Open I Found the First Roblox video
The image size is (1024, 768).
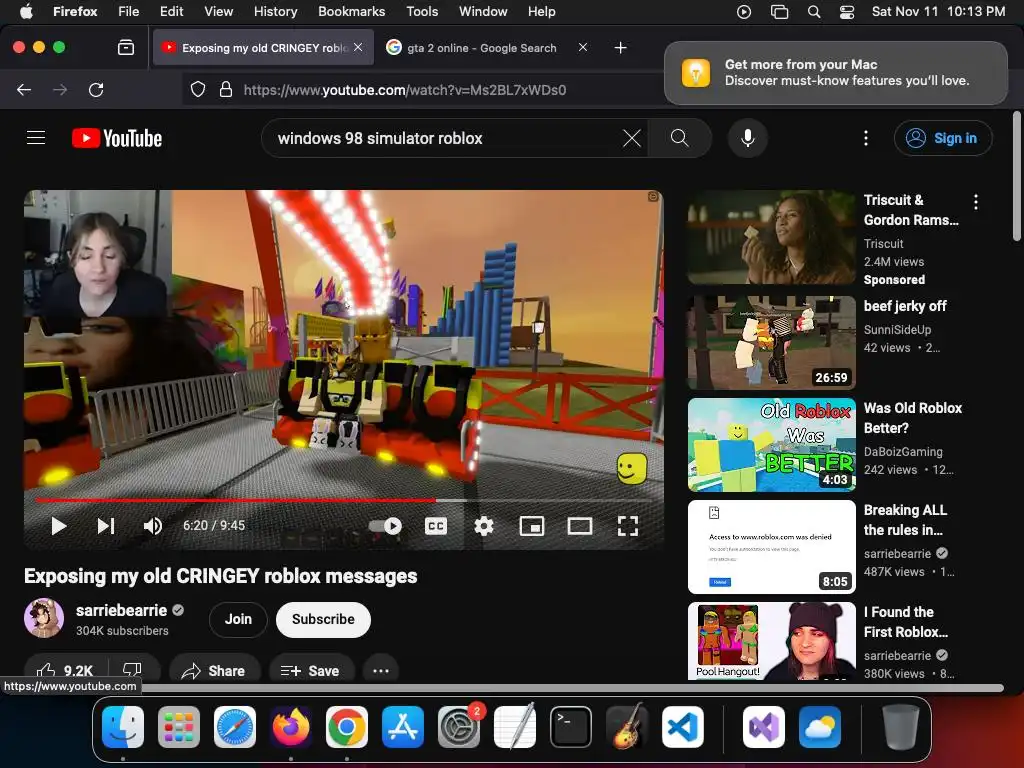tap(771, 641)
